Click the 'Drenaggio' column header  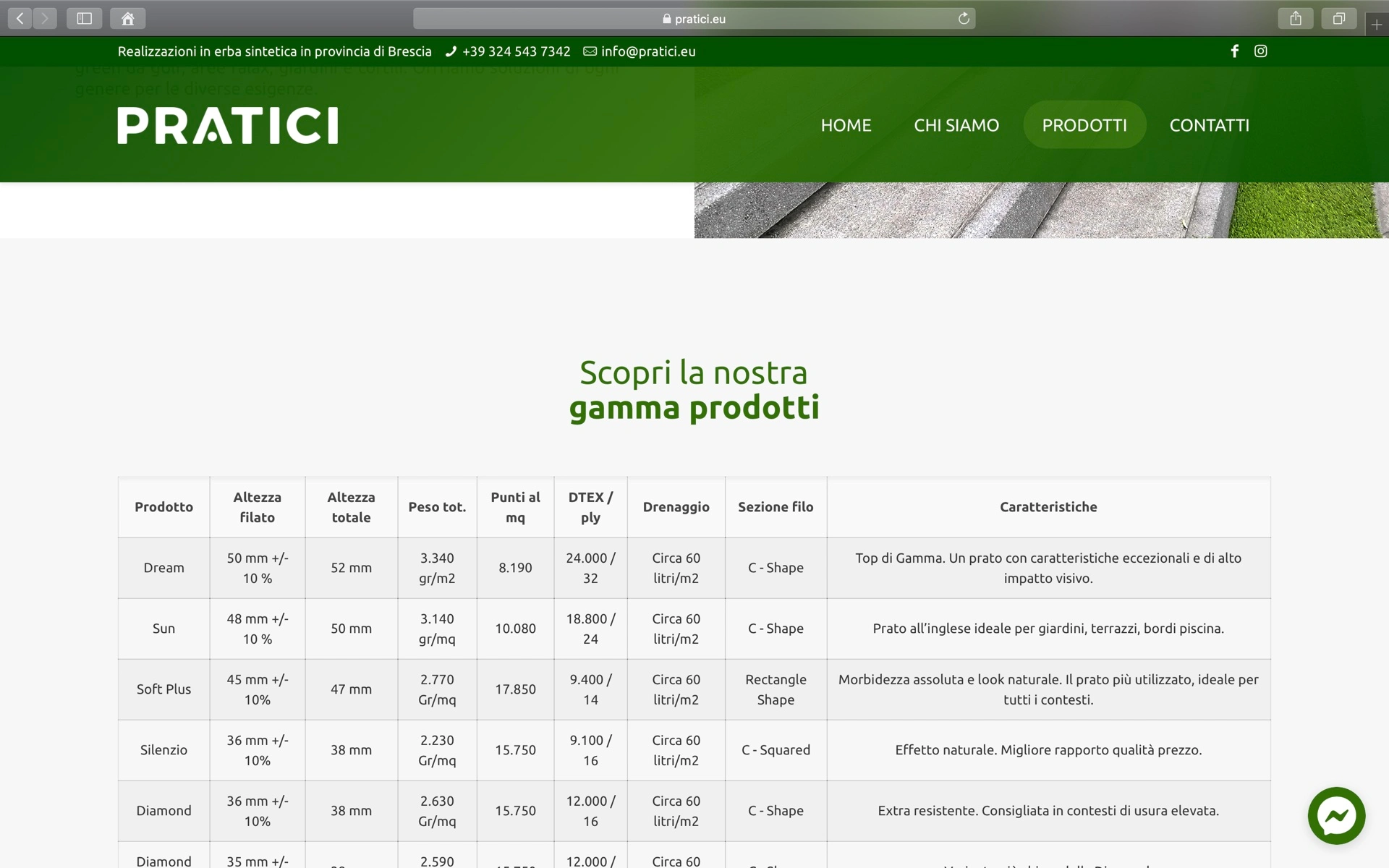676,507
